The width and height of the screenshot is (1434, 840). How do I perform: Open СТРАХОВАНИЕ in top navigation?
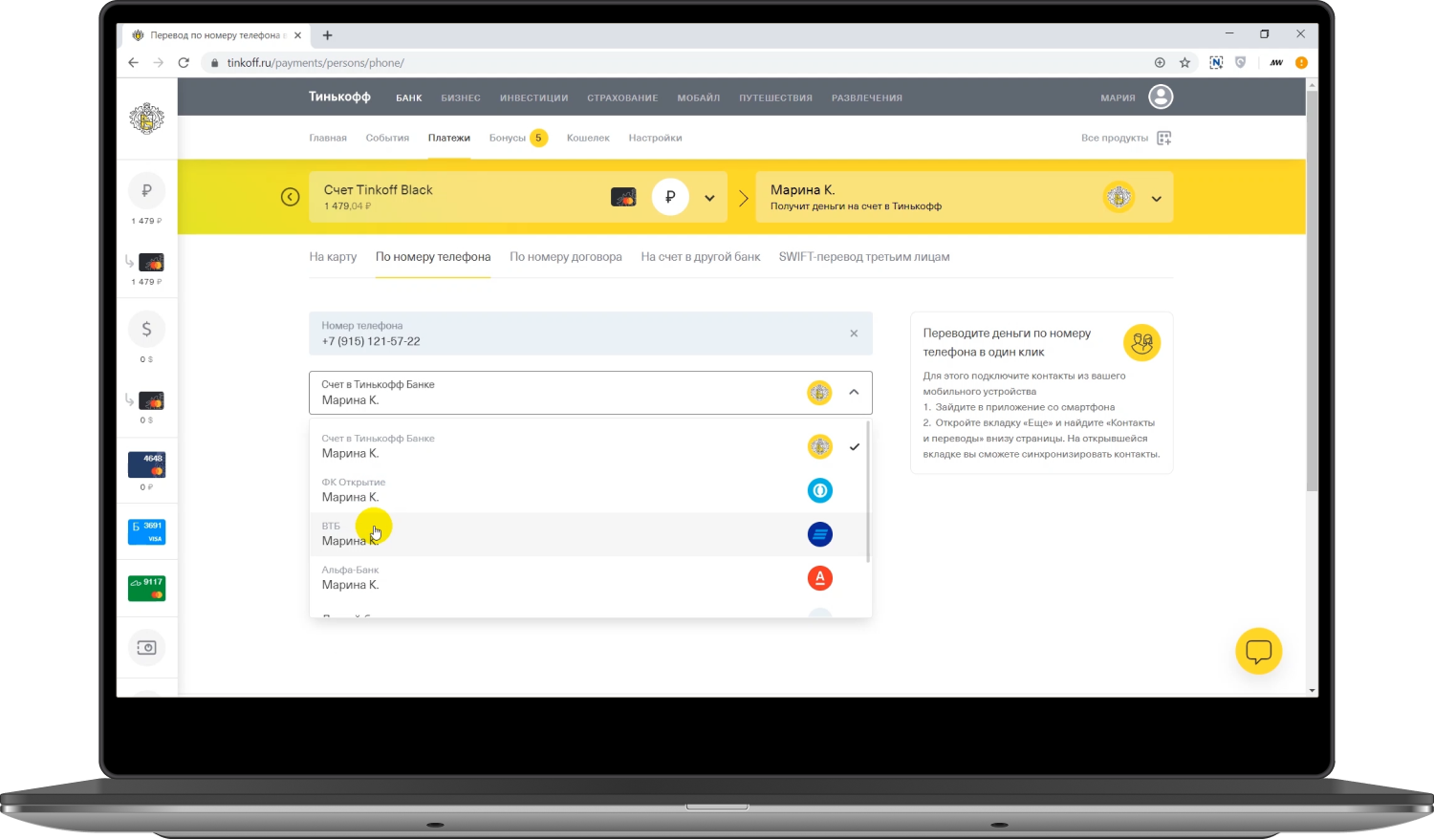pyautogui.click(x=622, y=97)
